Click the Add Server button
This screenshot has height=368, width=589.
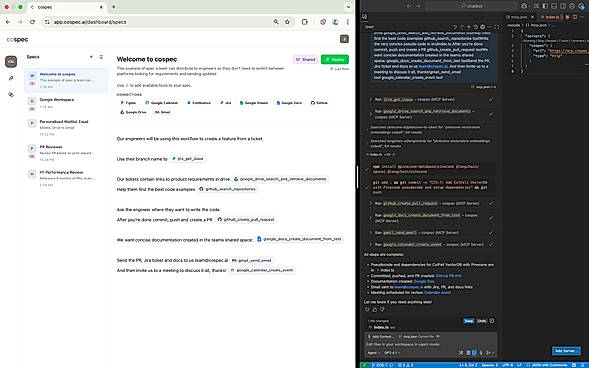[566, 351]
